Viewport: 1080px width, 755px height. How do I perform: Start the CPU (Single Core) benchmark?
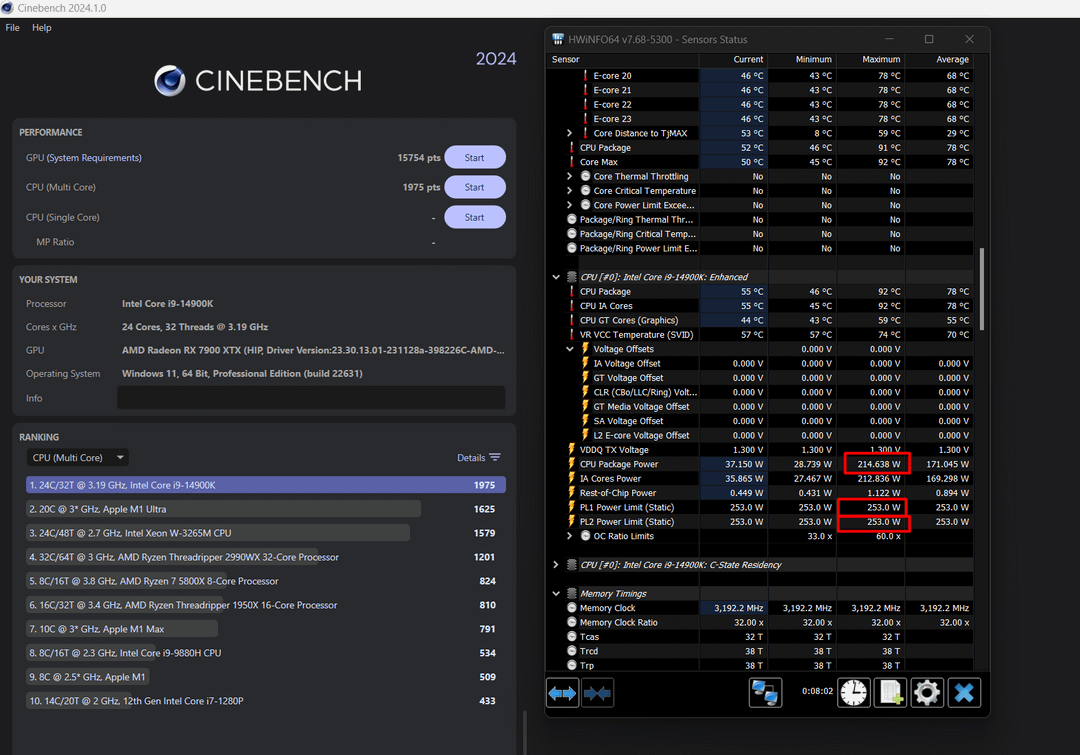[475, 217]
